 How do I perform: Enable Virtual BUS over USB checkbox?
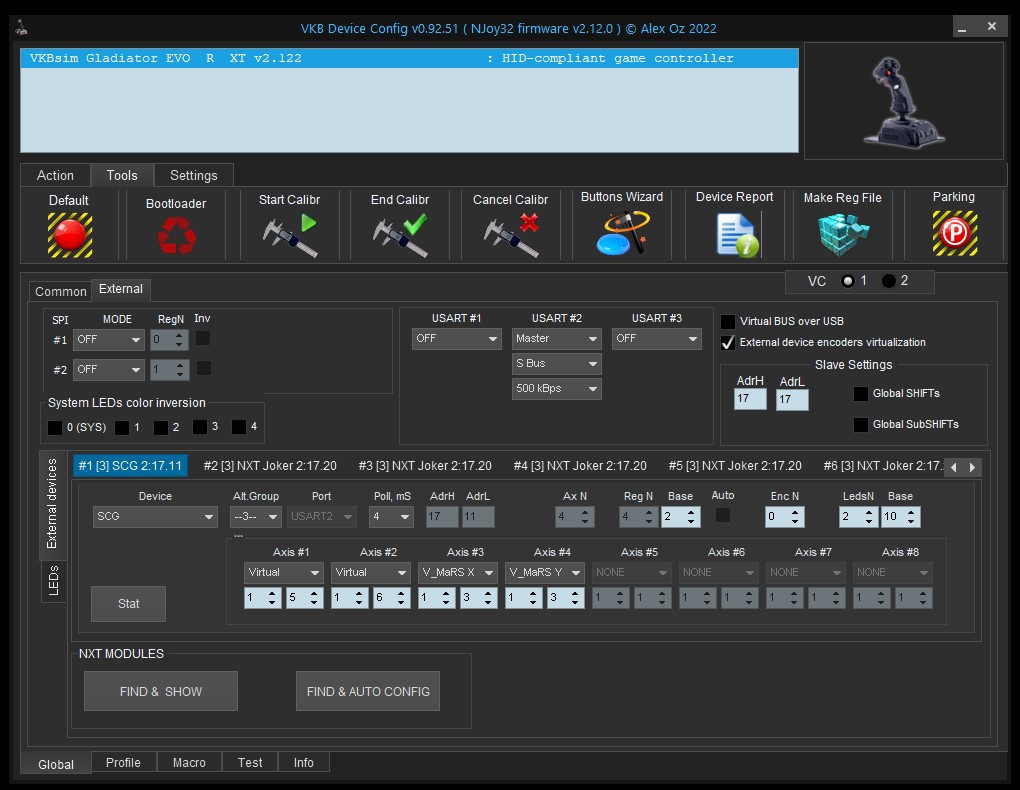(728, 322)
